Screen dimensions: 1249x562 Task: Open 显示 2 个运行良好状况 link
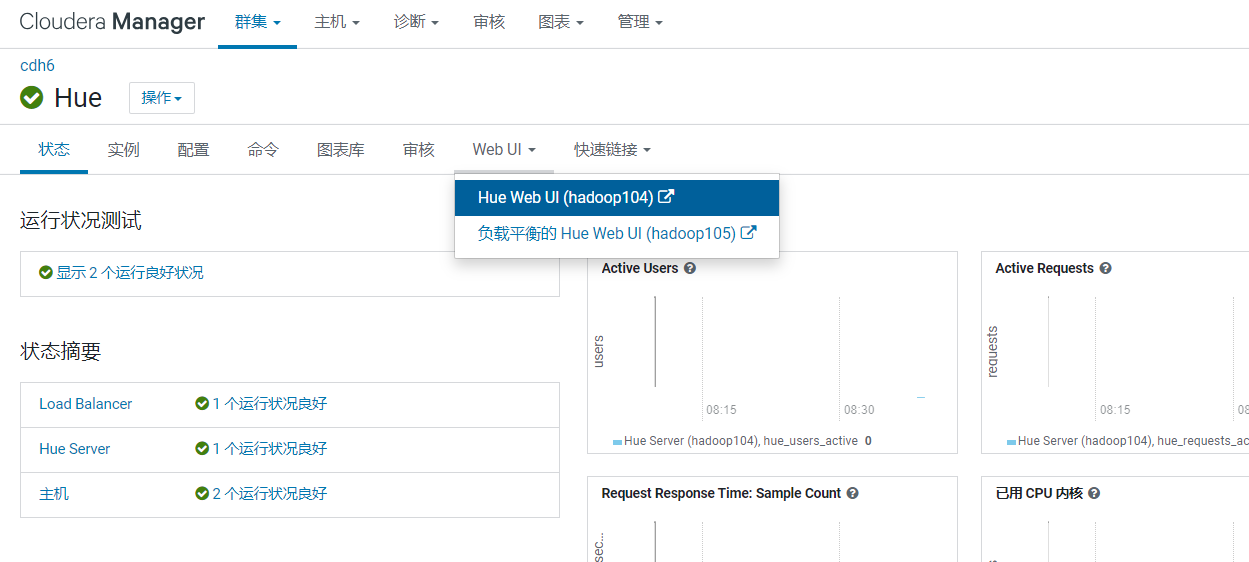pos(130,273)
